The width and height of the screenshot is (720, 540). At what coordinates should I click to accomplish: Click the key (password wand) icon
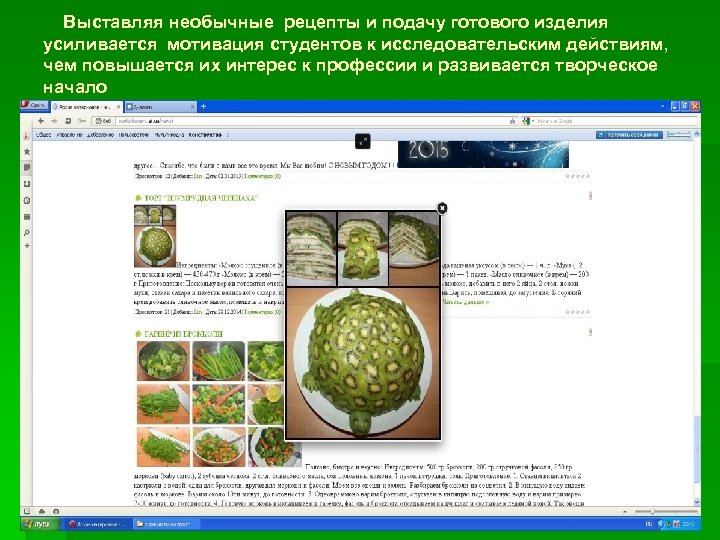tap(82, 121)
